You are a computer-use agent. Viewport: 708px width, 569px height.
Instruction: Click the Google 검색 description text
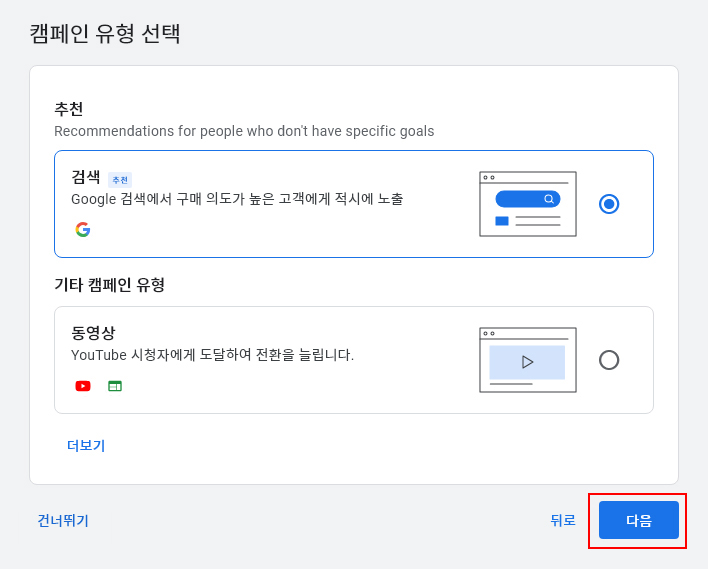pos(237,199)
